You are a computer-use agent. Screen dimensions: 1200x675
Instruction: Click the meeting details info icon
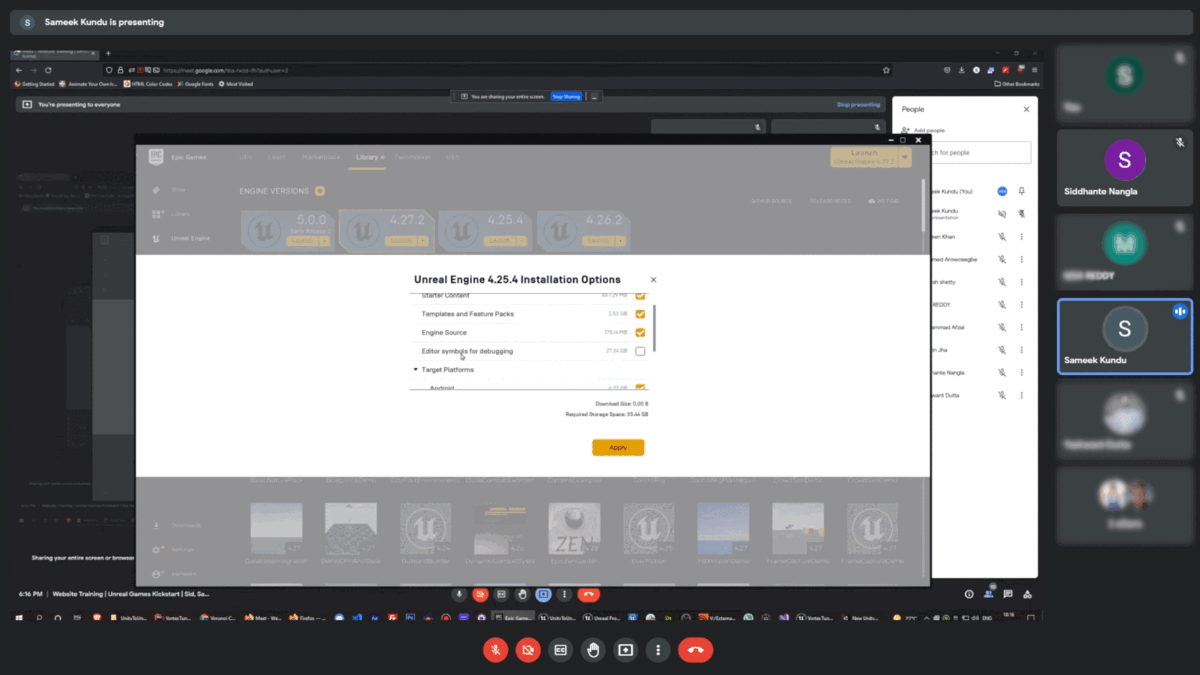[969, 594]
